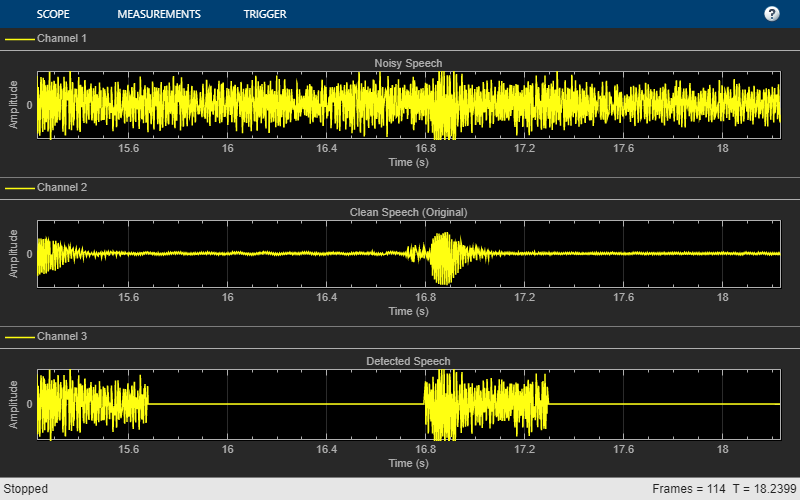Click Channel 1 yellow line swatch
Viewport: 800px width, 500px height.
(20, 38)
